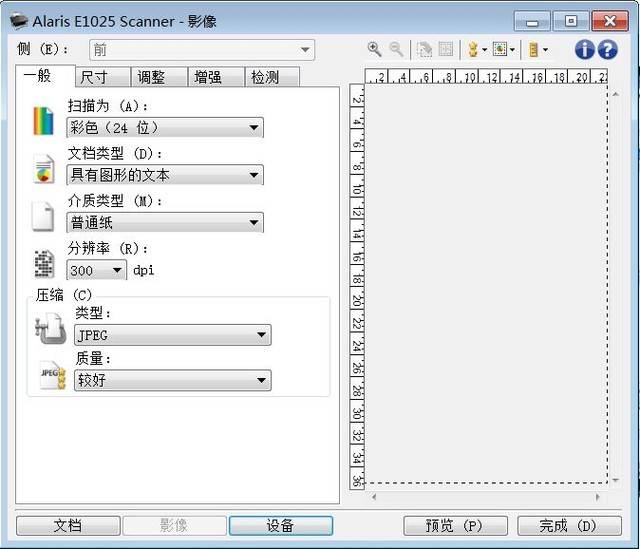Open the compression 类型 JPEG dropdown
Image resolution: width=640 pixels, height=549 pixels.
pos(173,335)
